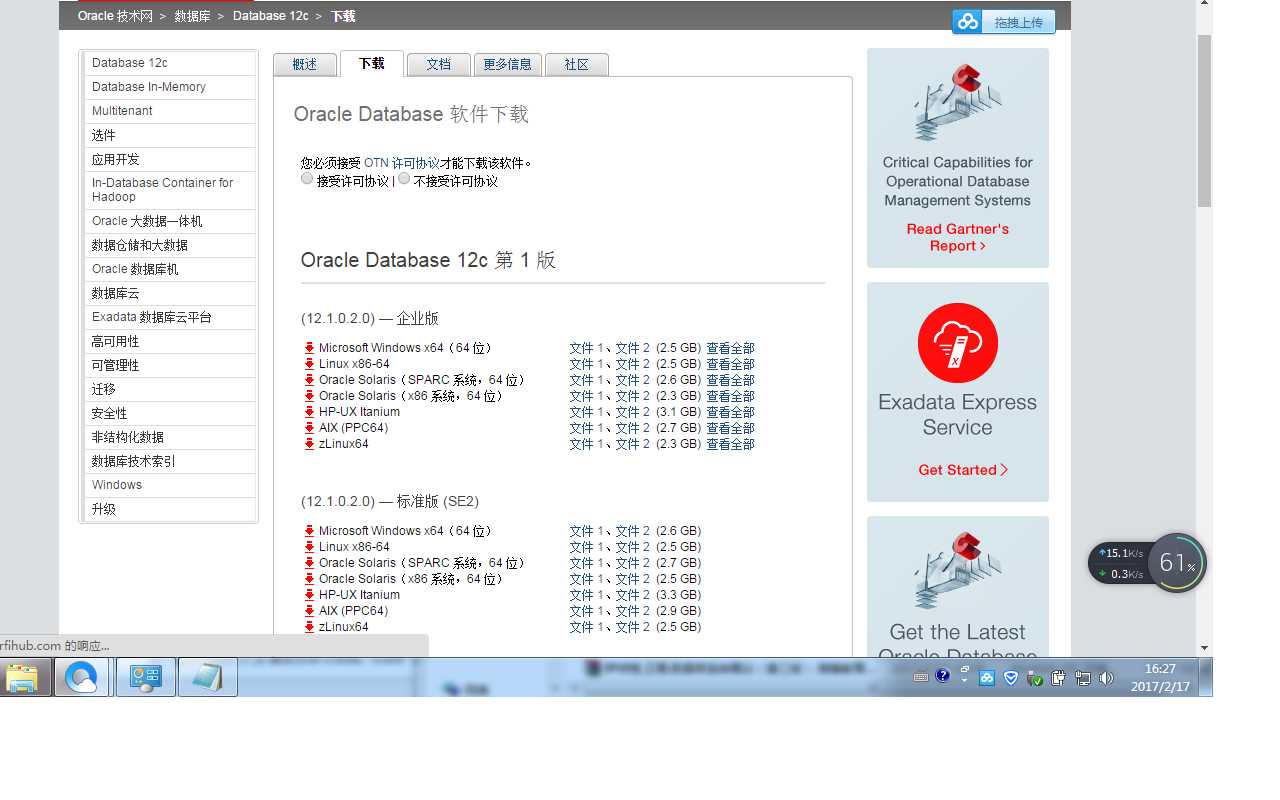1280x800 pixels.
Task: Open the blue cloud browser taskbar icon
Action: tap(81, 677)
